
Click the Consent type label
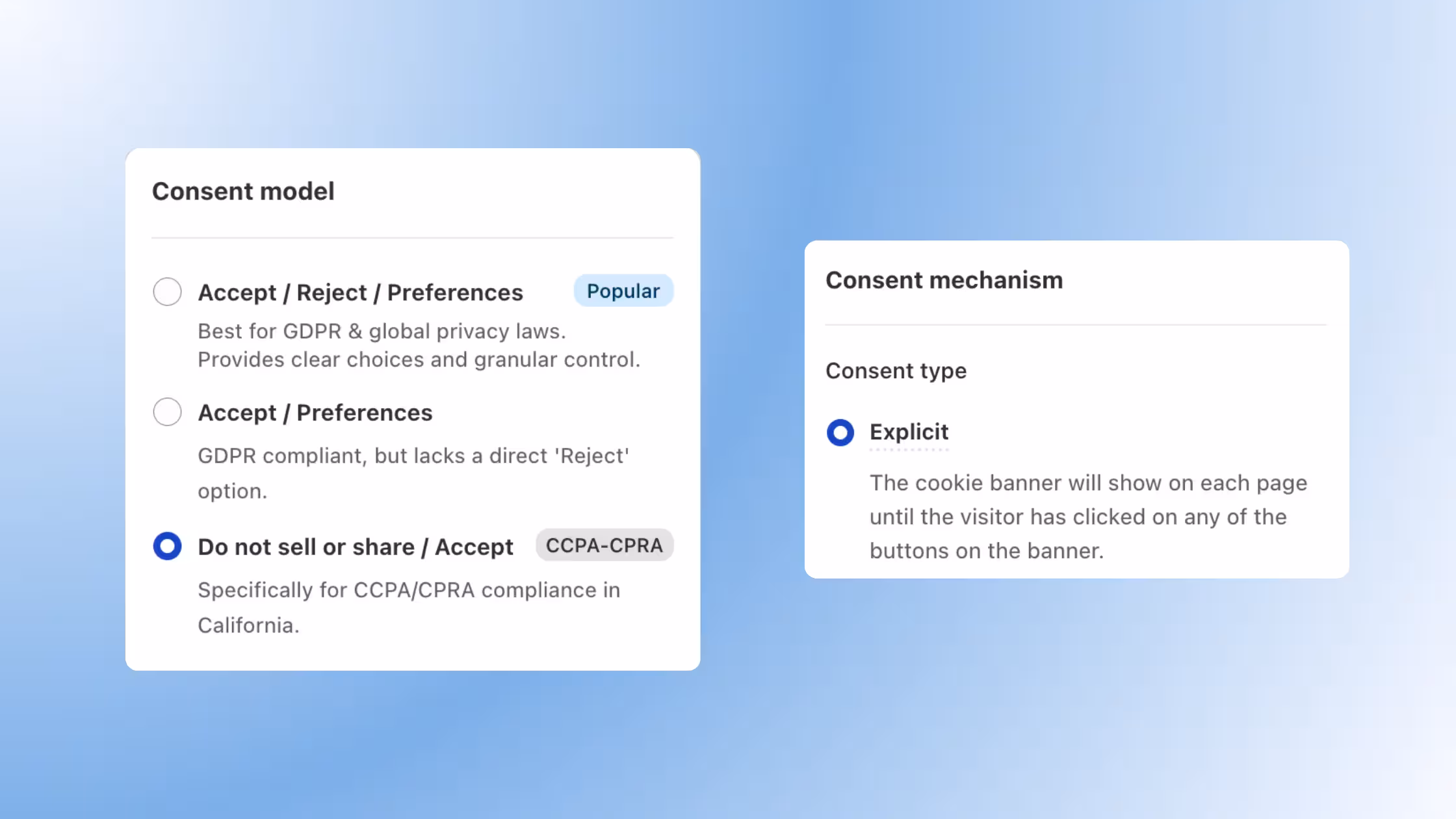[896, 370]
